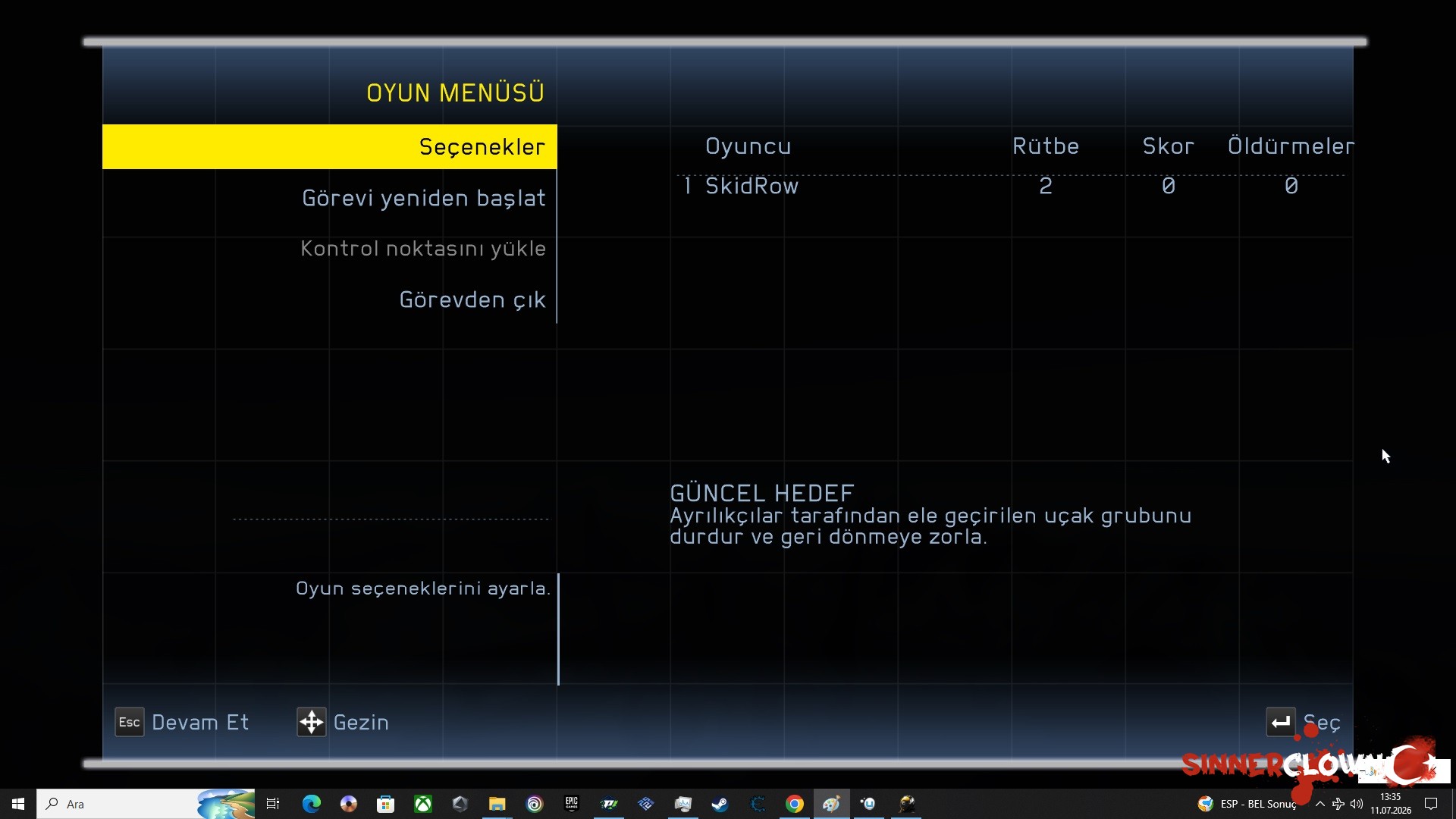1456x819 pixels.
Task: Open the disc media player taskbar icon
Action: (x=349, y=804)
